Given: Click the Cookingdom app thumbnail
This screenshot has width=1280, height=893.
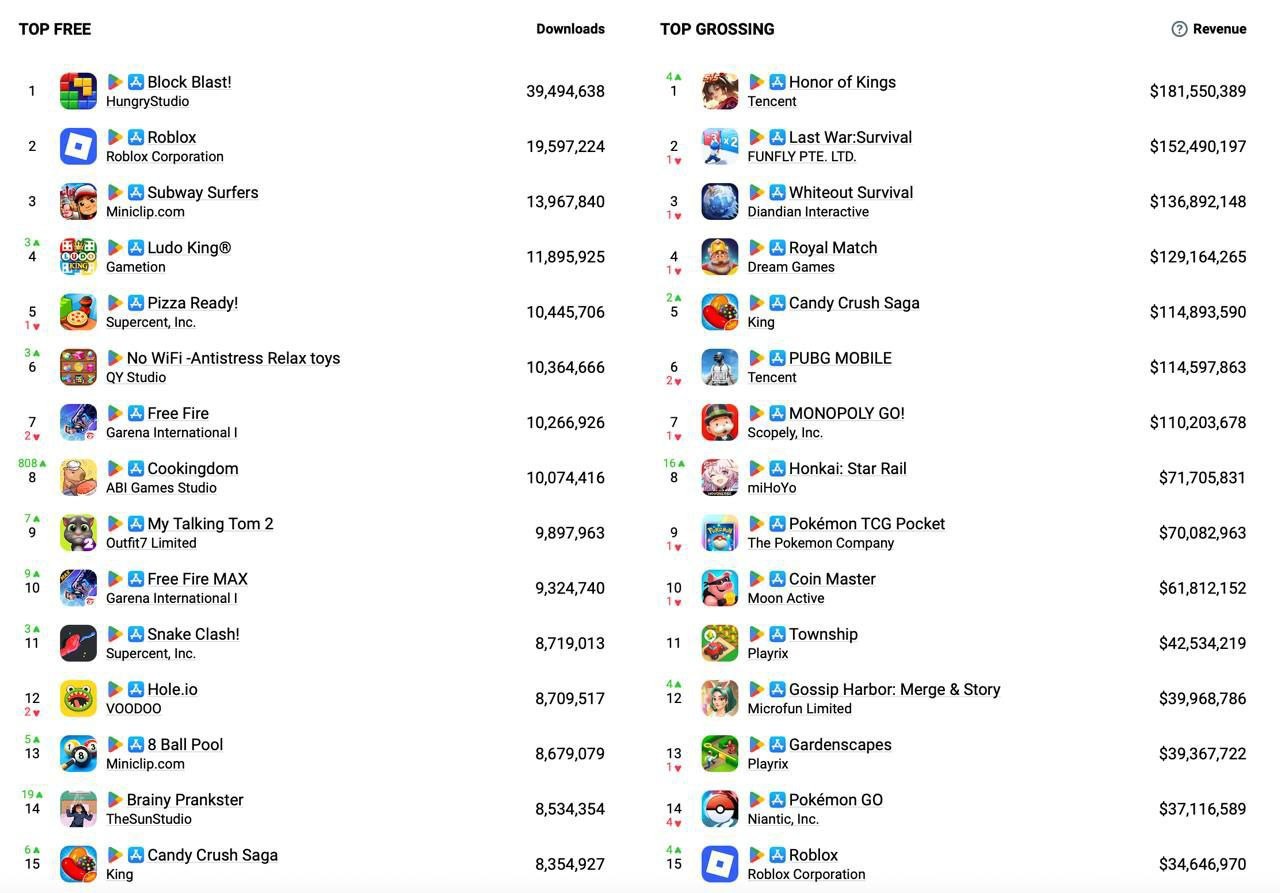Looking at the screenshot, I should (78, 477).
